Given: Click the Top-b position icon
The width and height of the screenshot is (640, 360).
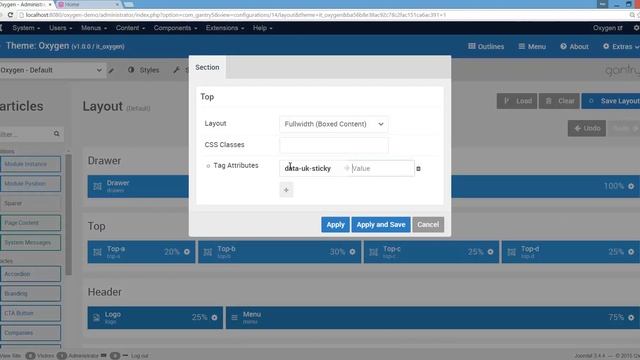Looking at the screenshot, I should [208, 252].
